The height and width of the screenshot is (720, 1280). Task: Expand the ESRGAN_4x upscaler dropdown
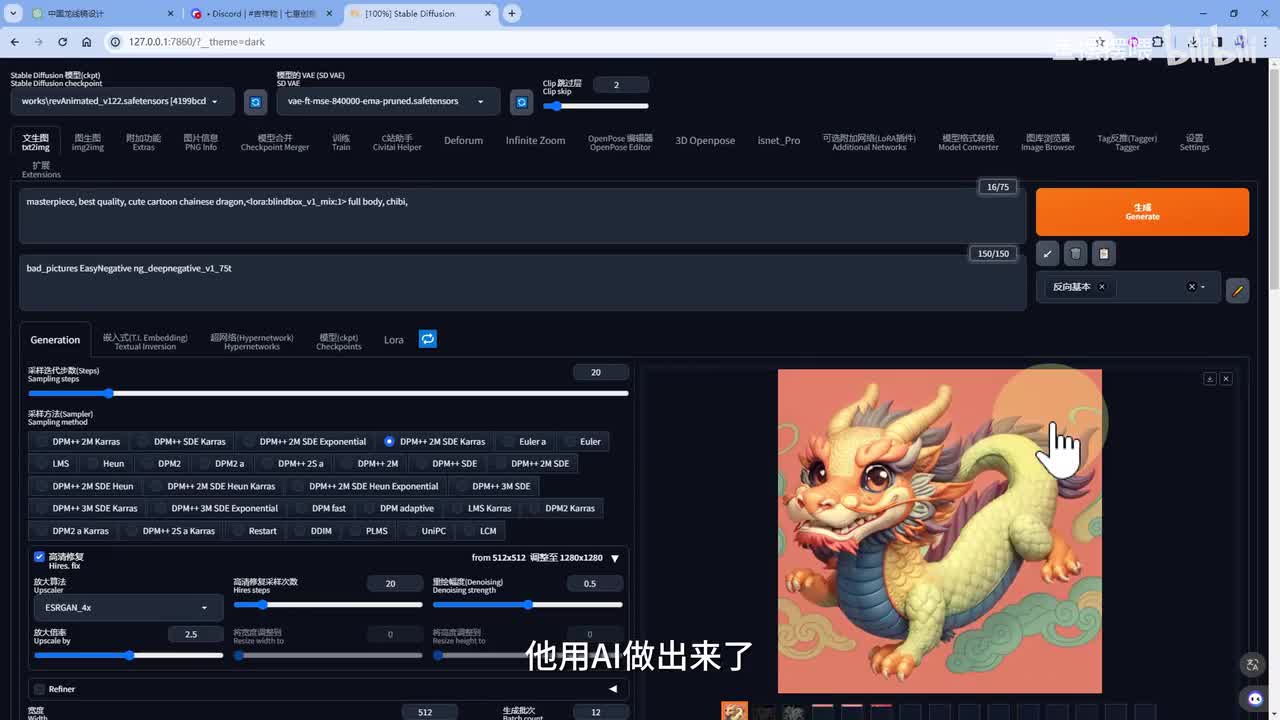pyautogui.click(x=127, y=607)
